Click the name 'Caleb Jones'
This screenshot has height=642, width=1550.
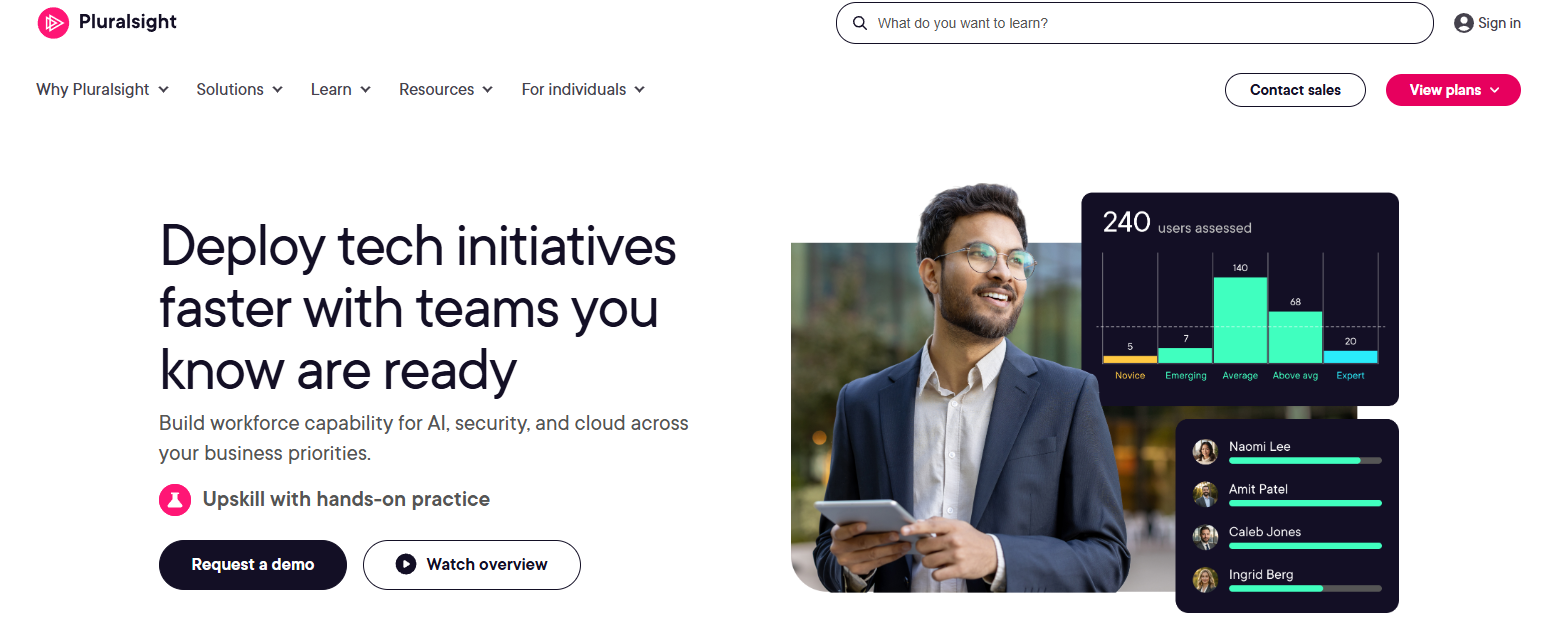pyautogui.click(x=1264, y=532)
